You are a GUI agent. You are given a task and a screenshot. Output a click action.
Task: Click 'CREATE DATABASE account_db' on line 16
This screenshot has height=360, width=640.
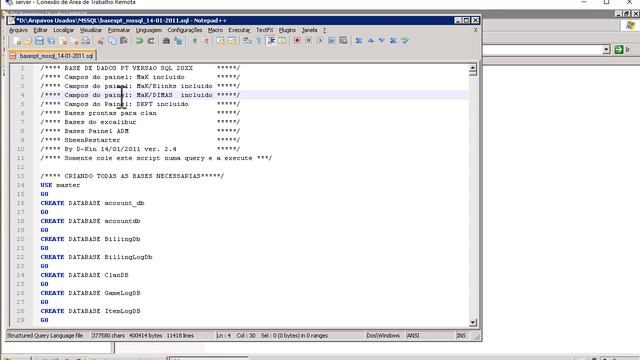tap(92, 203)
